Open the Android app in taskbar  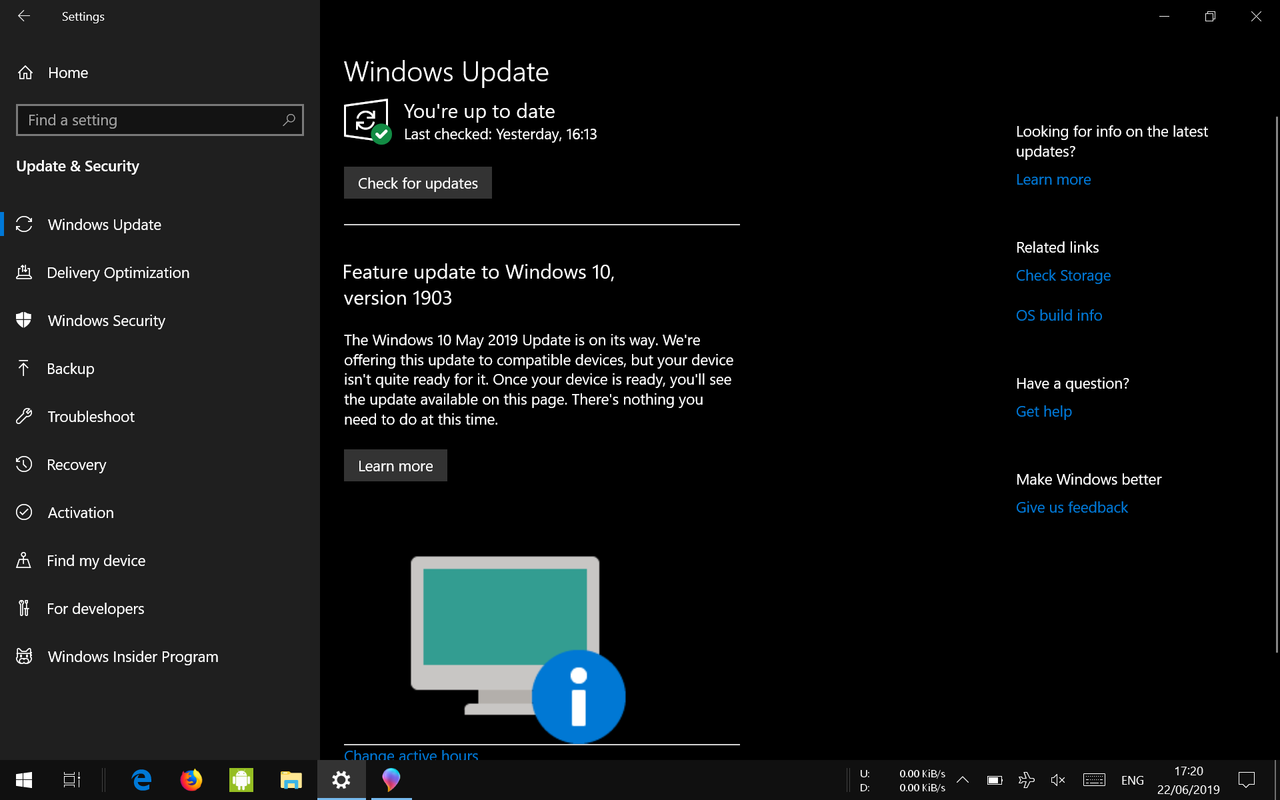241,780
